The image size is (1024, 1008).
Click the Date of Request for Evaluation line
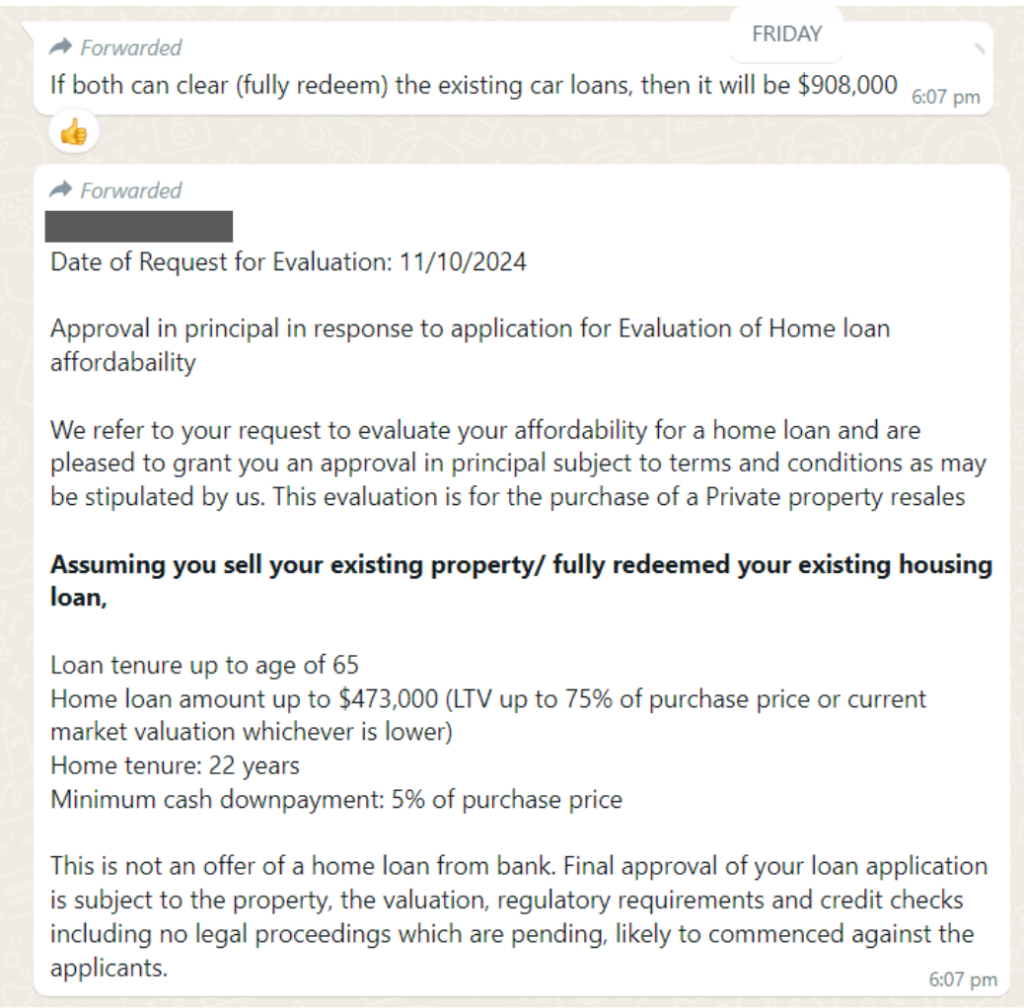tap(288, 263)
